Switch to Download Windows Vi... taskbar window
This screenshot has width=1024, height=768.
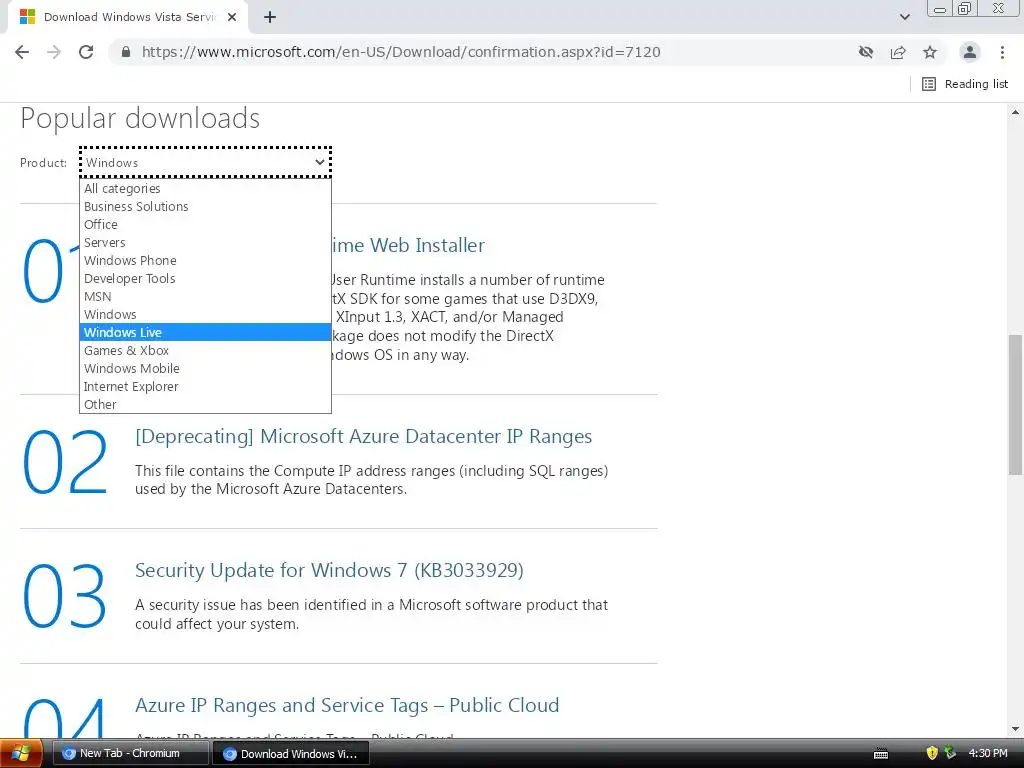291,754
